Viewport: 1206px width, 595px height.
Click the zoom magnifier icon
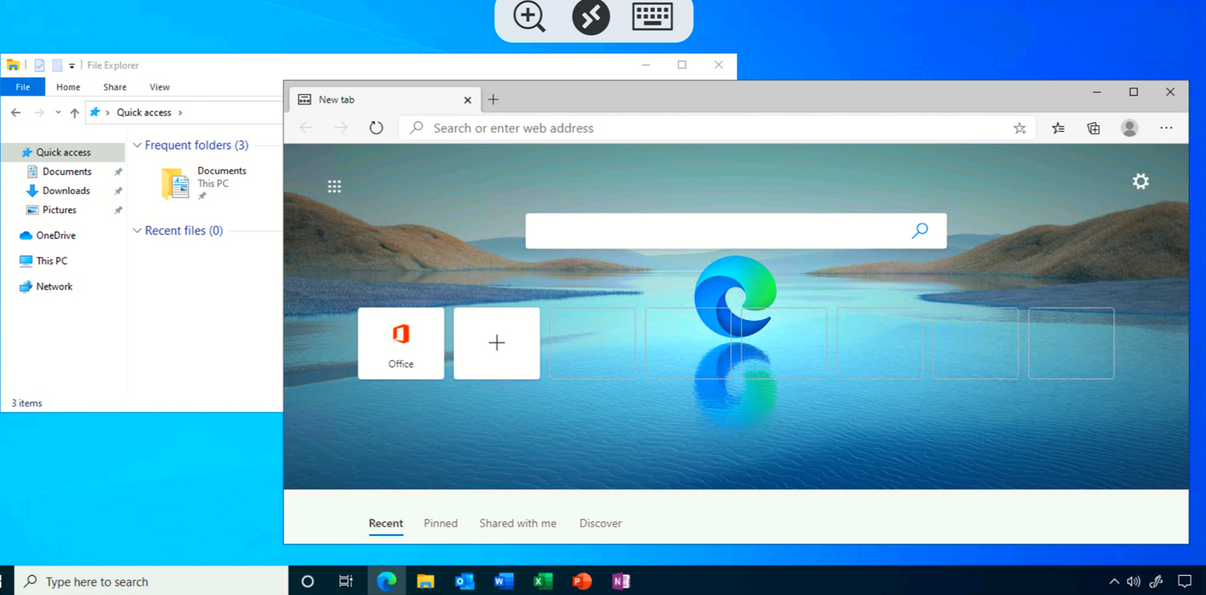(529, 17)
